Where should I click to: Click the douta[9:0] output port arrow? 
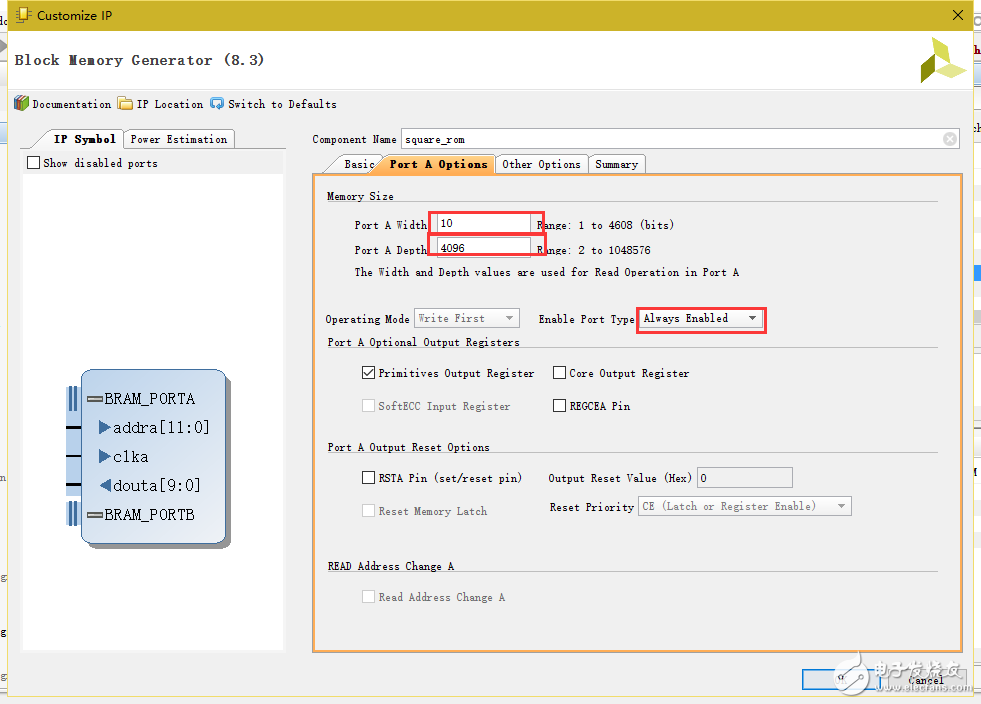tap(105, 486)
